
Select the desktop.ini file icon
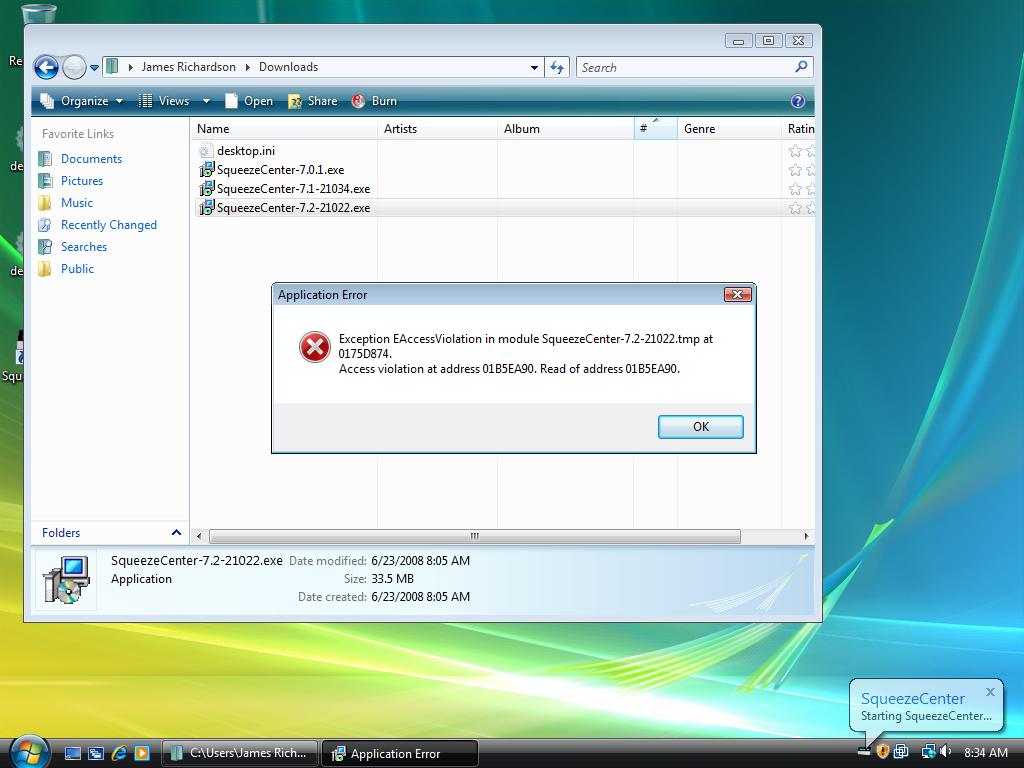(x=207, y=151)
